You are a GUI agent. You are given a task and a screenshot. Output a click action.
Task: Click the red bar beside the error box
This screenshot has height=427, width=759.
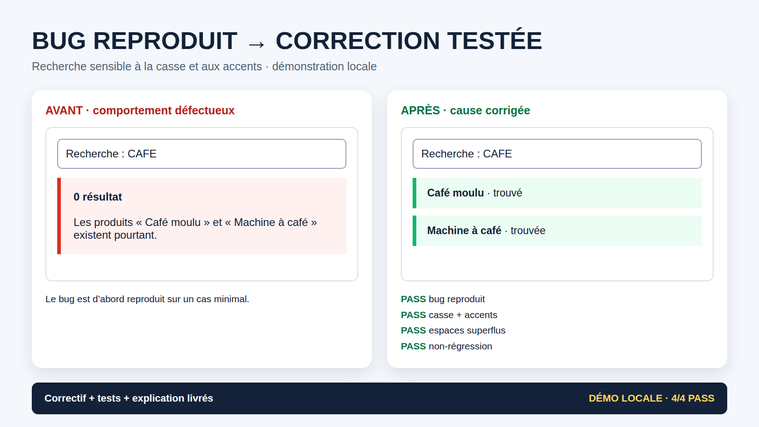pos(59,216)
